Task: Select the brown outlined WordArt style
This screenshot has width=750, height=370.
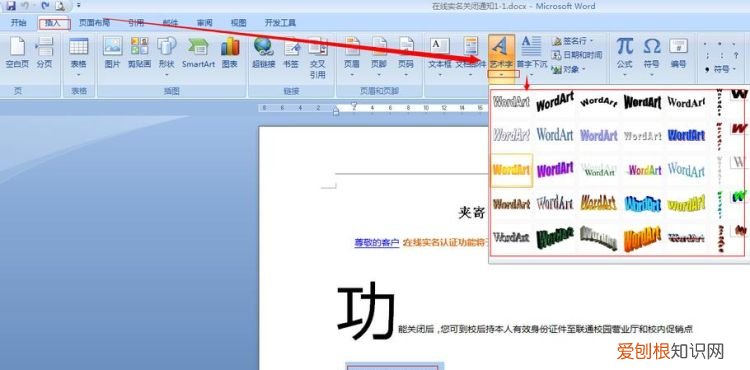Action: [511, 204]
